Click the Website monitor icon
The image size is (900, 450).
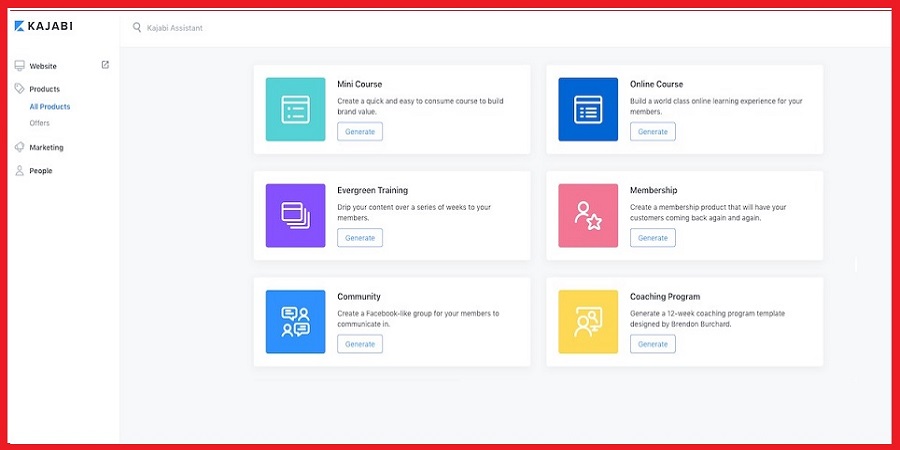pos(20,65)
